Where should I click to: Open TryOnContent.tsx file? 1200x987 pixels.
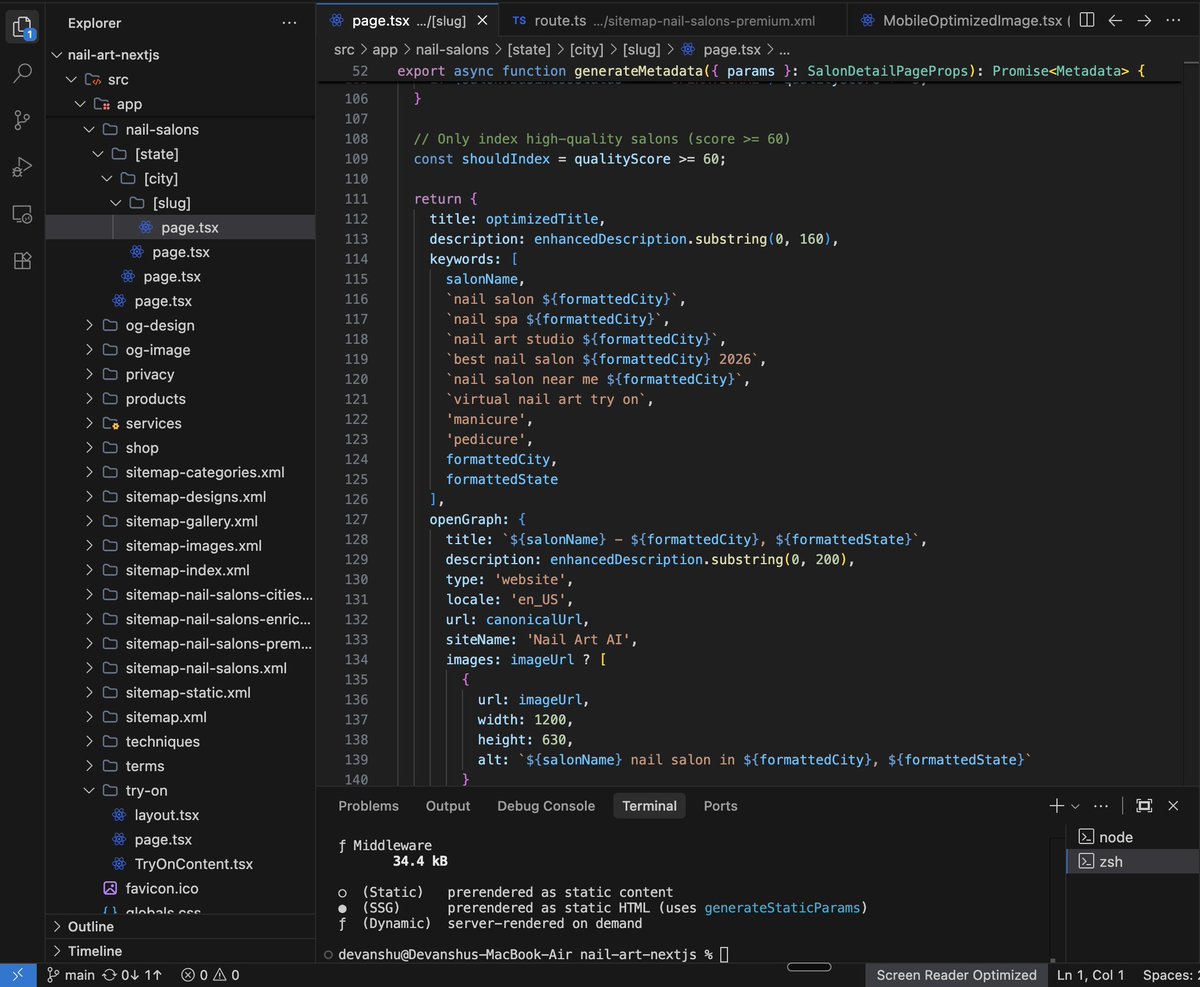(x=181, y=864)
